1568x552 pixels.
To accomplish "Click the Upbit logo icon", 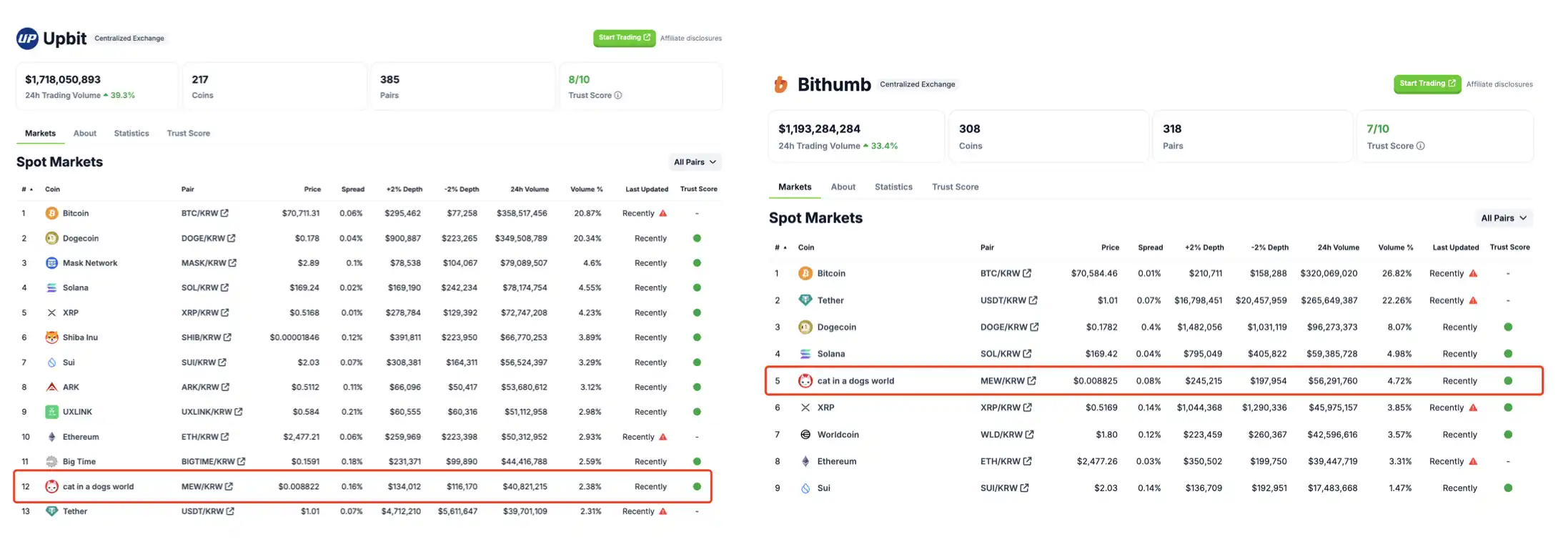I will [x=27, y=39].
